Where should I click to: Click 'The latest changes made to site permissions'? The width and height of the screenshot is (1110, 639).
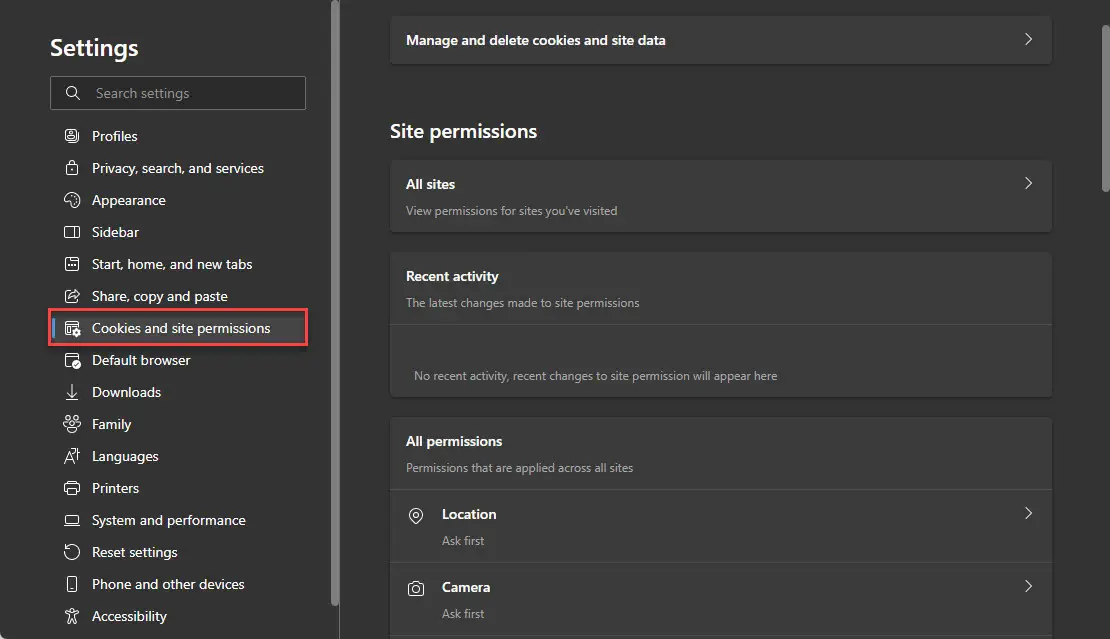pyautogui.click(x=522, y=303)
